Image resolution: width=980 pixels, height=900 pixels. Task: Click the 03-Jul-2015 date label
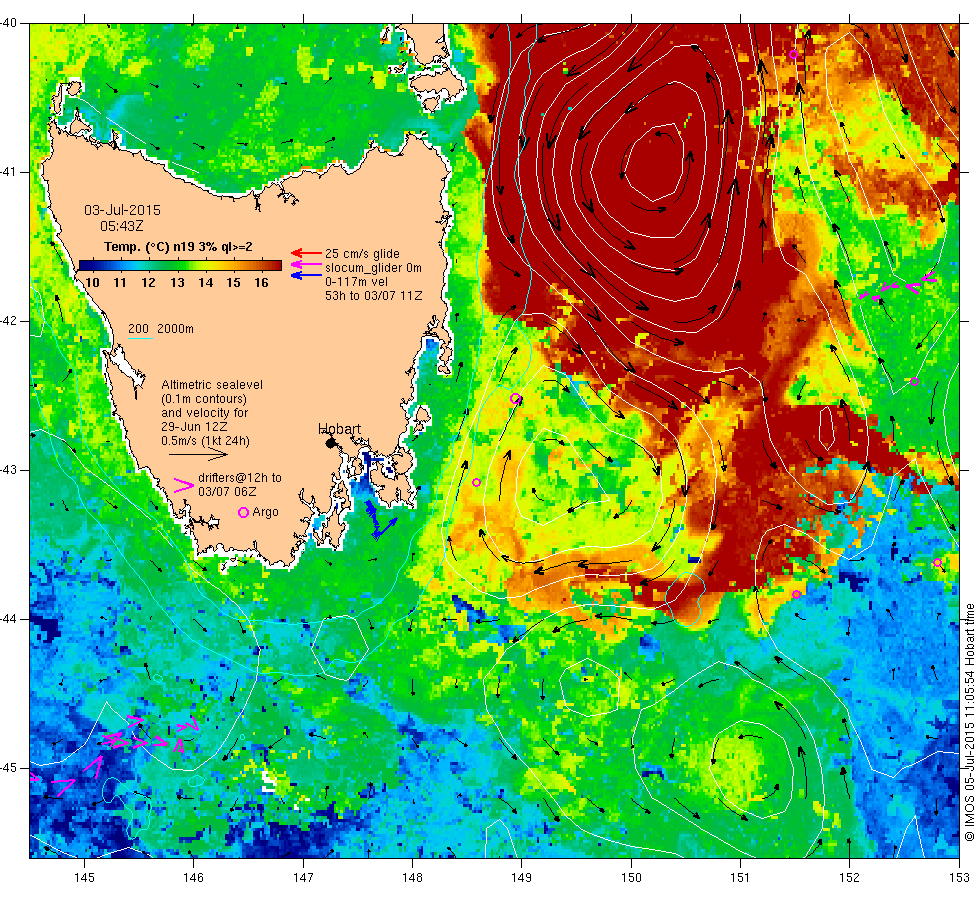point(122,210)
